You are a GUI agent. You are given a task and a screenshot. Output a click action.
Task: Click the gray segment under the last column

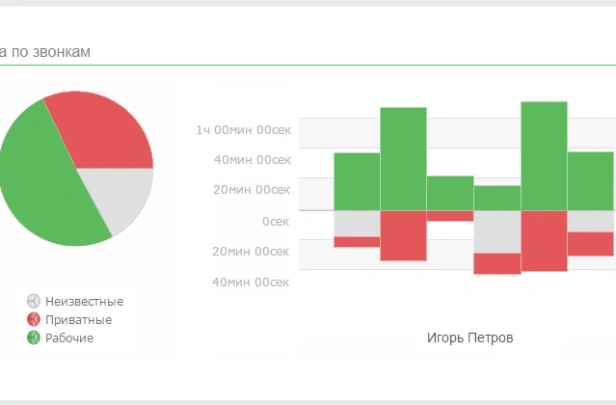point(591,220)
